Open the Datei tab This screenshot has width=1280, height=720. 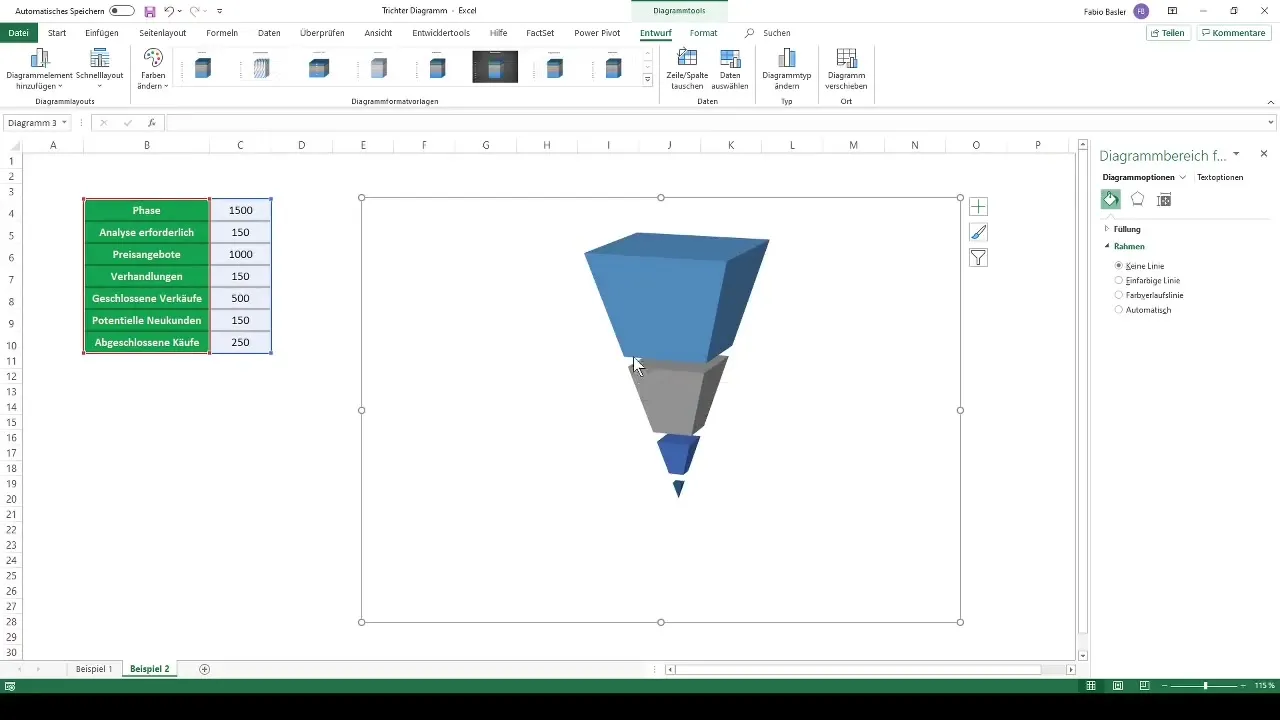click(x=17, y=33)
